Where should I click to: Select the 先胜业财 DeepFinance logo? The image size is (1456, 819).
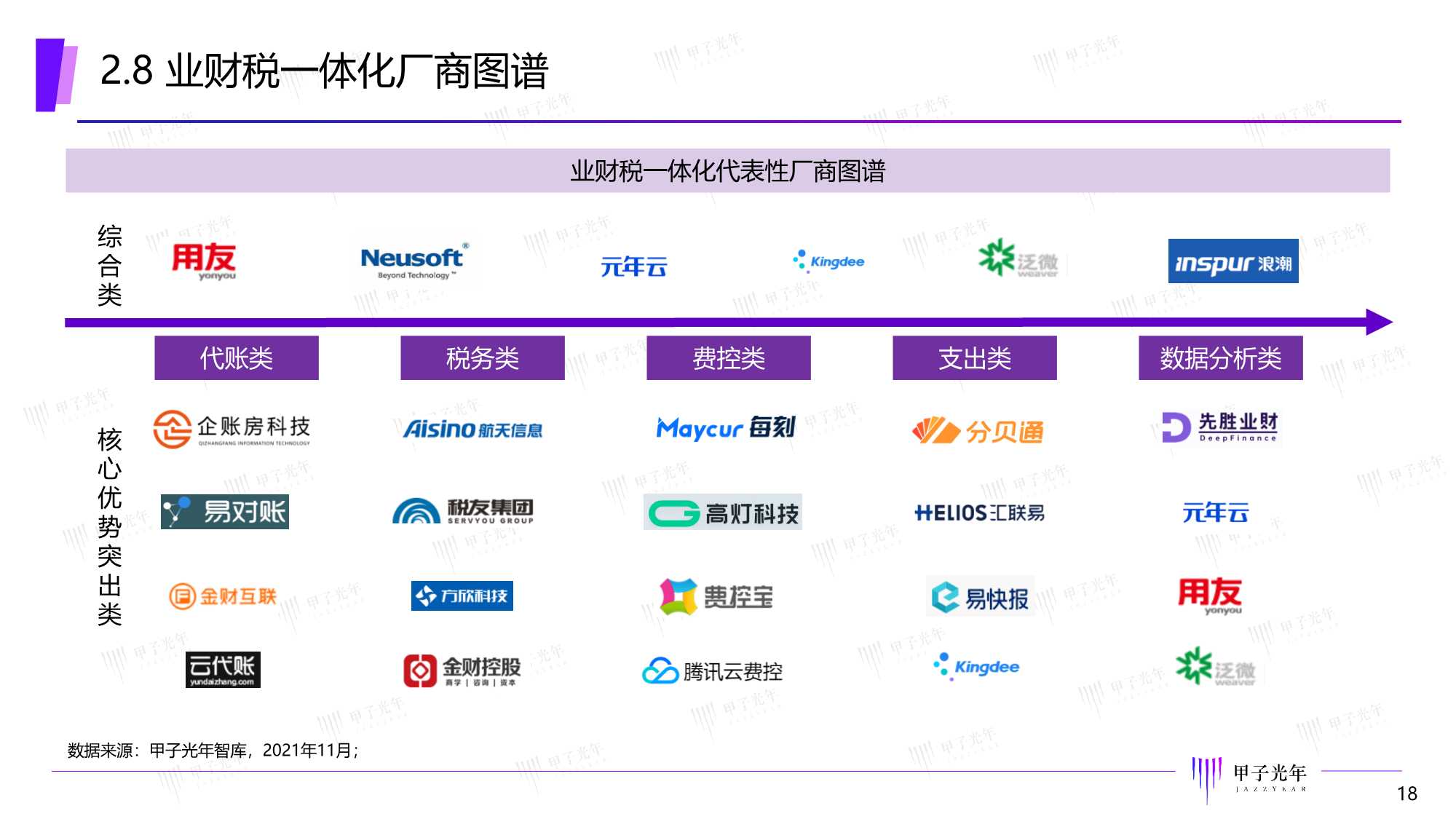click(1219, 427)
